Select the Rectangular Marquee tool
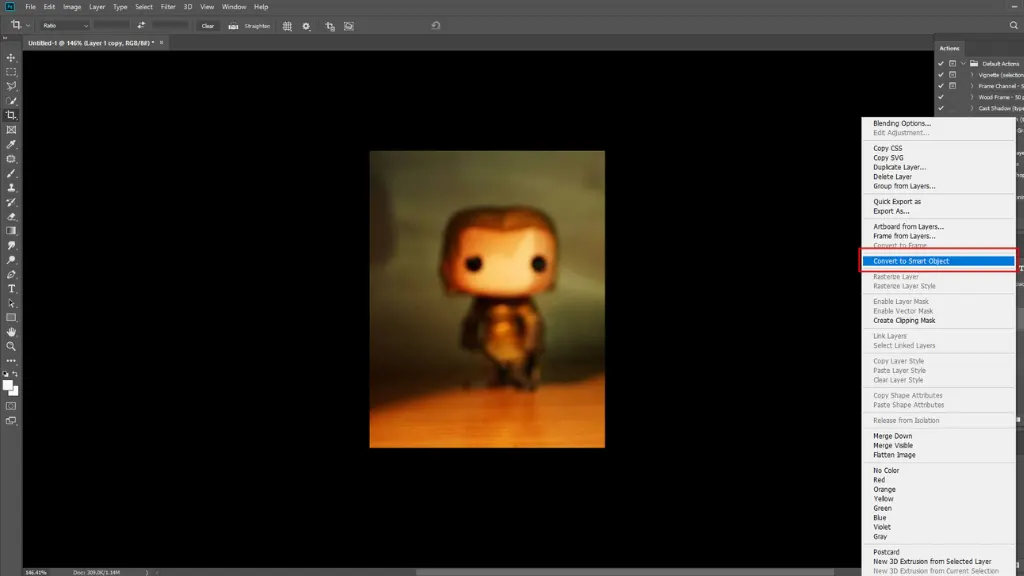Screen dimensions: 1024x576 (x=11, y=72)
